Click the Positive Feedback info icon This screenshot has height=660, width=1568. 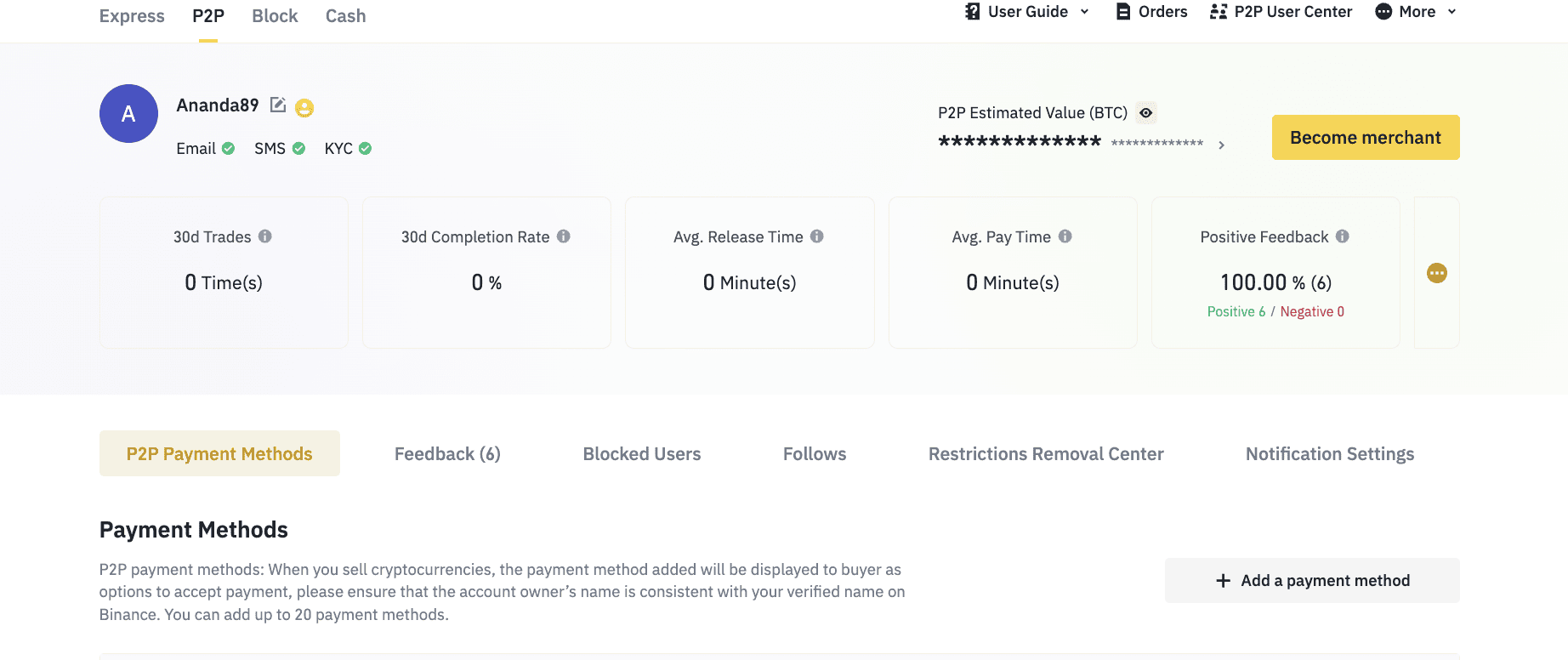pos(1343,236)
